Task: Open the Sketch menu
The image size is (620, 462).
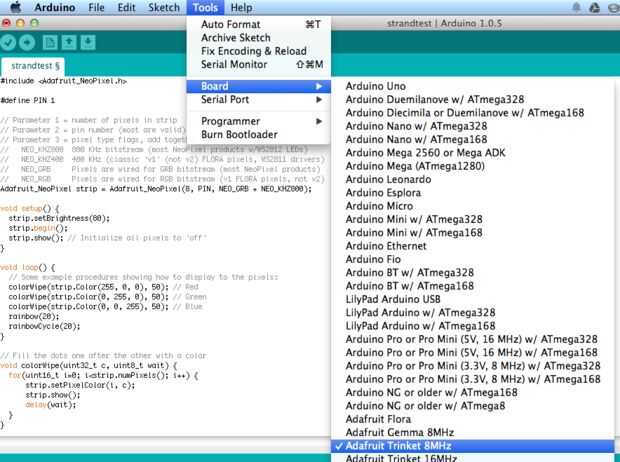Action: pyautogui.click(x=164, y=8)
